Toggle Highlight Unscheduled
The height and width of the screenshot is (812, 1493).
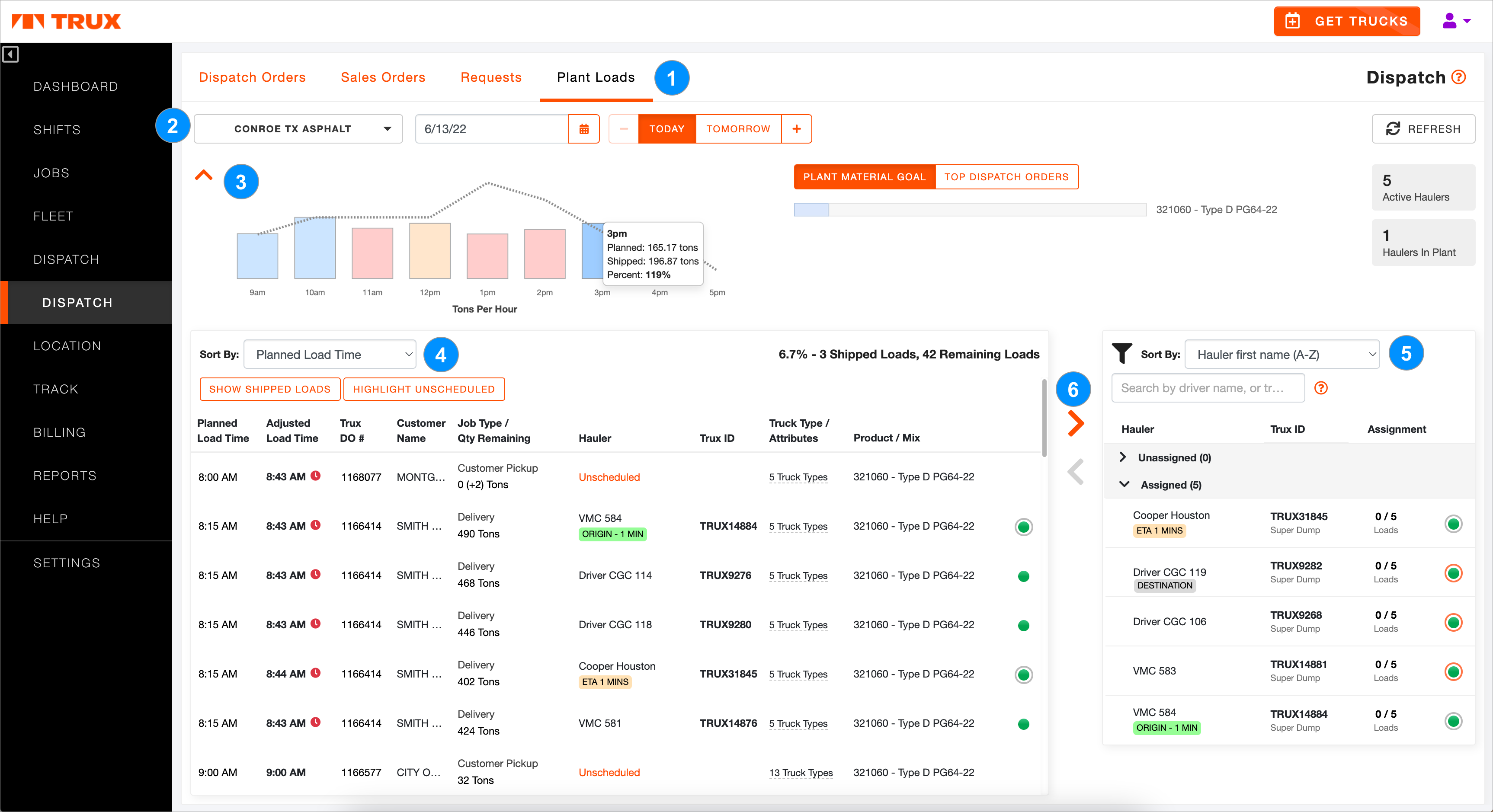tap(424, 389)
